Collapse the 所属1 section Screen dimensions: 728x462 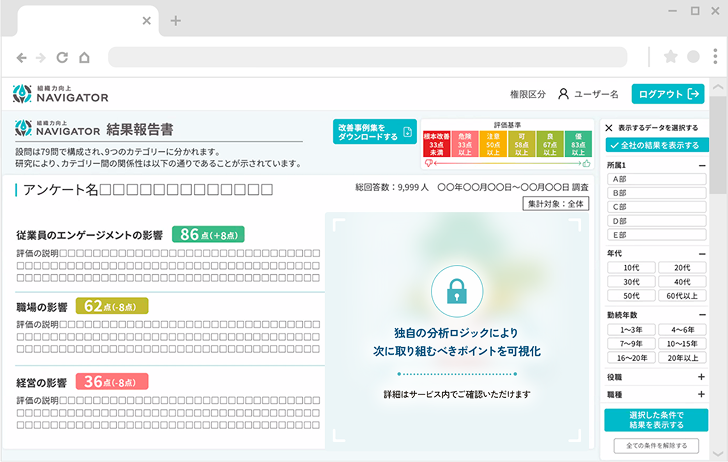point(702,165)
